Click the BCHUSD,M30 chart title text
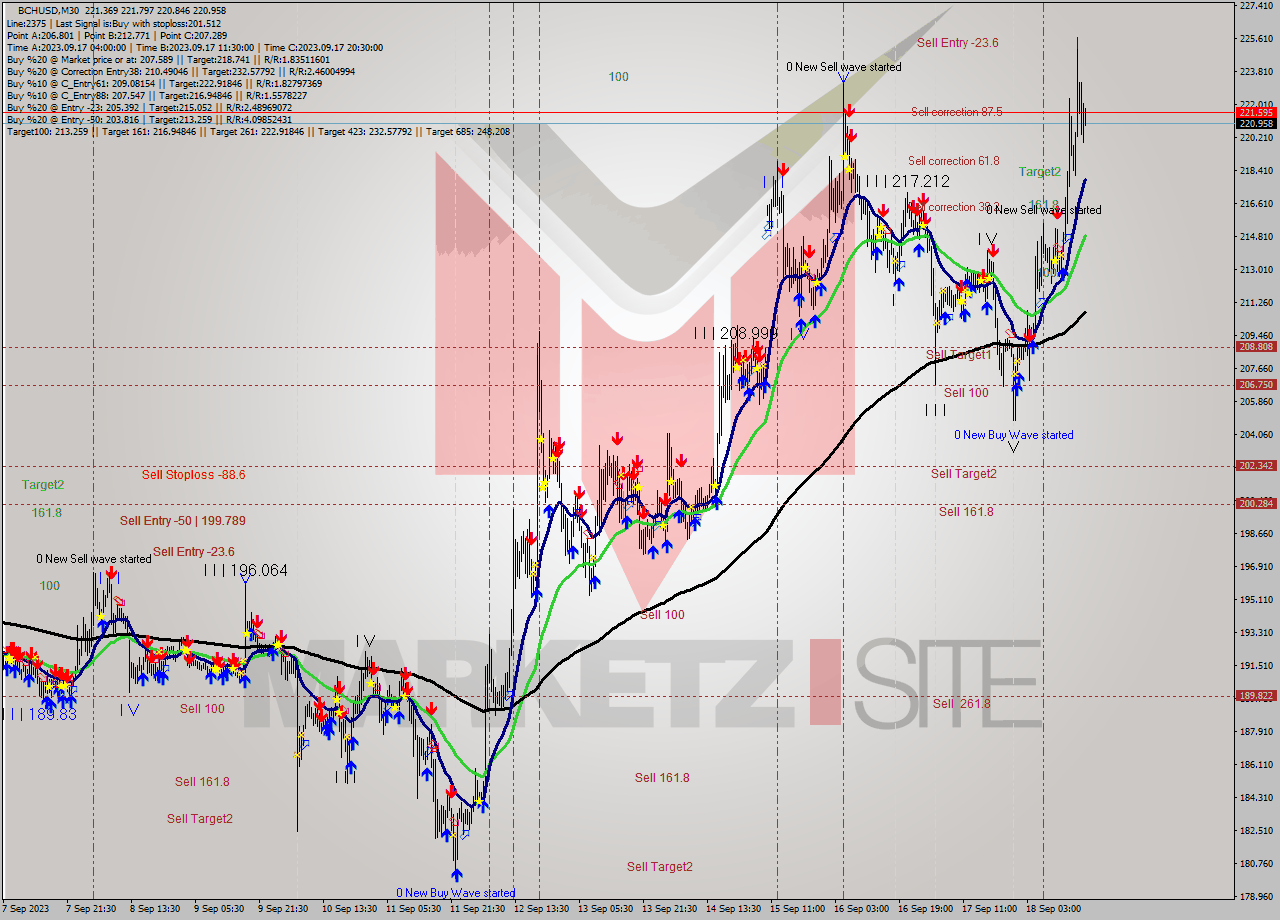The width and height of the screenshot is (1280, 920). pyautogui.click(x=49, y=10)
